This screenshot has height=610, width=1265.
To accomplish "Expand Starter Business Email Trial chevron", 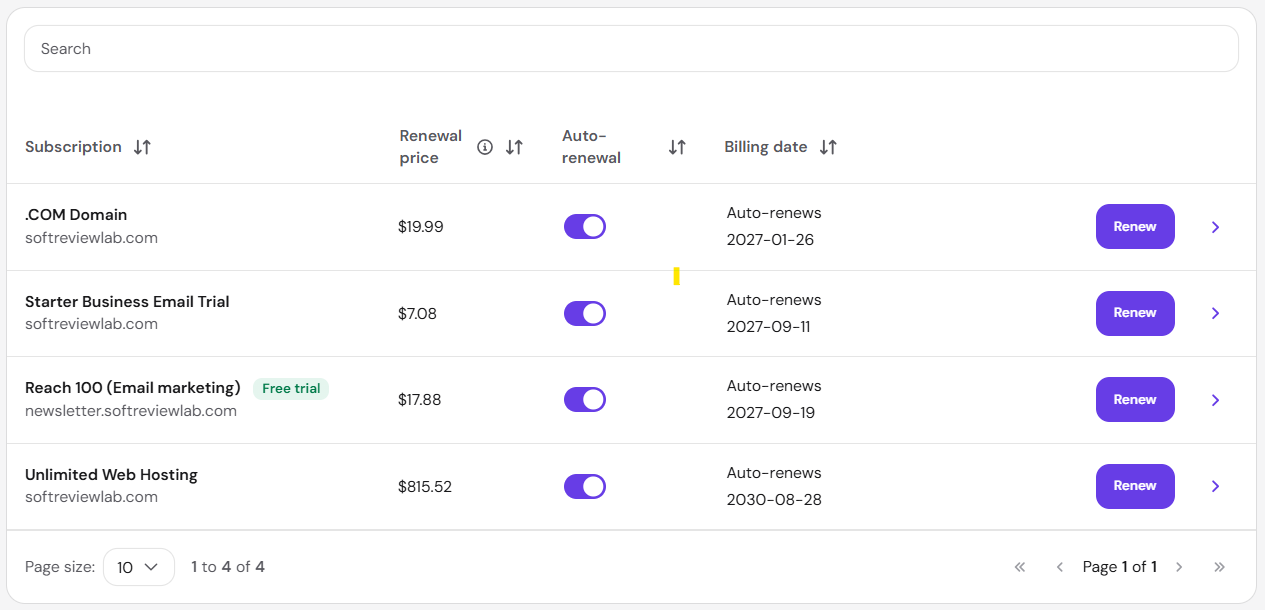I will click(1215, 313).
